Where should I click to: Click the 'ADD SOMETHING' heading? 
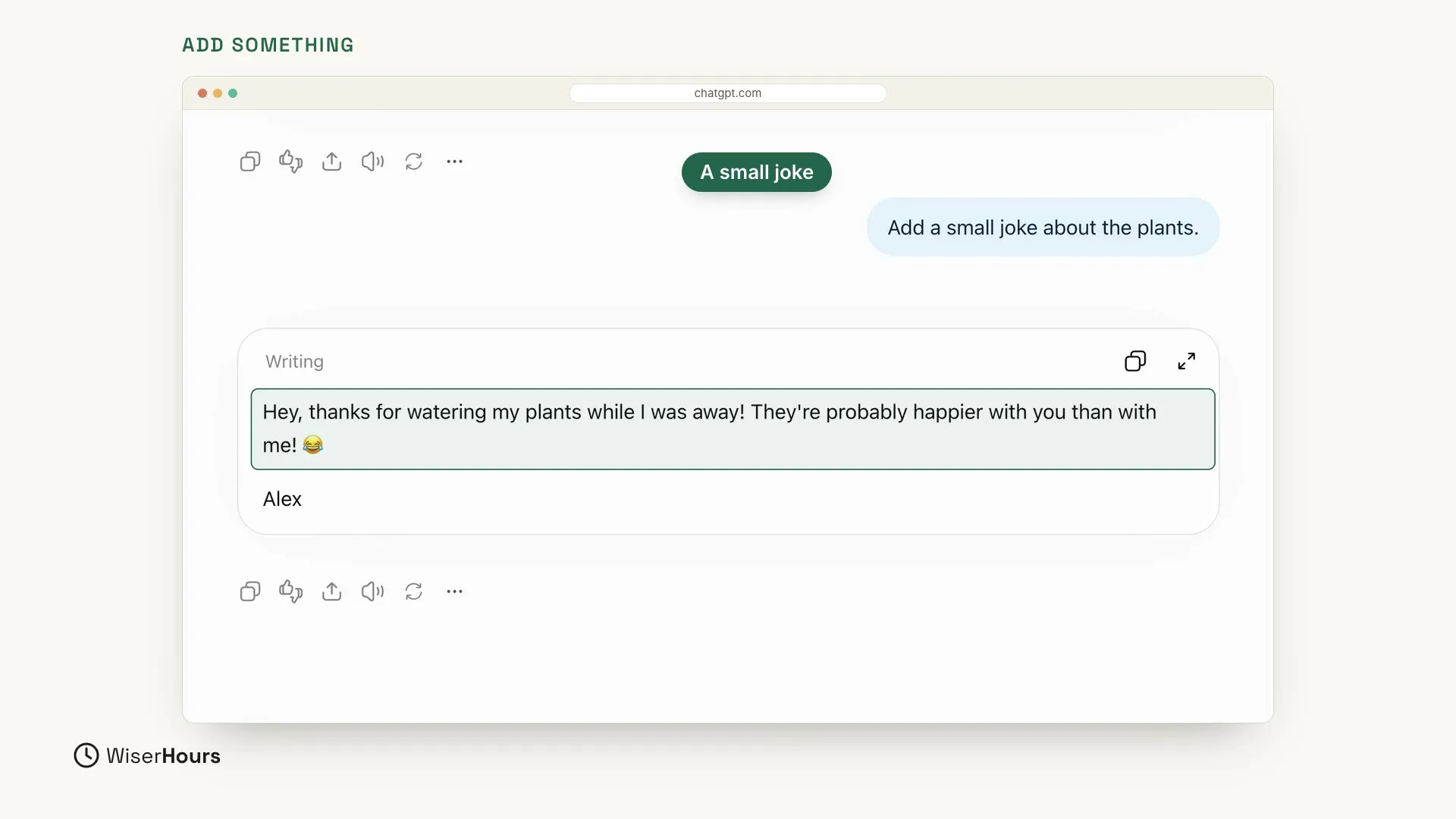268,45
